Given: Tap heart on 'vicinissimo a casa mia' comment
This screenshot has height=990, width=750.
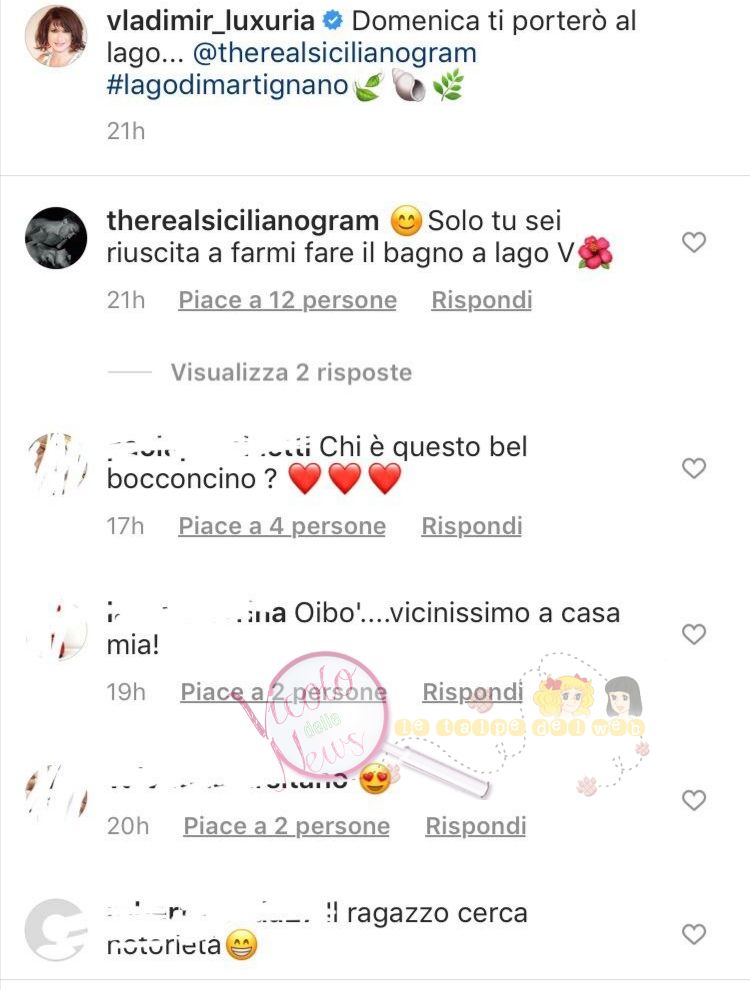Looking at the screenshot, I should point(694,634).
